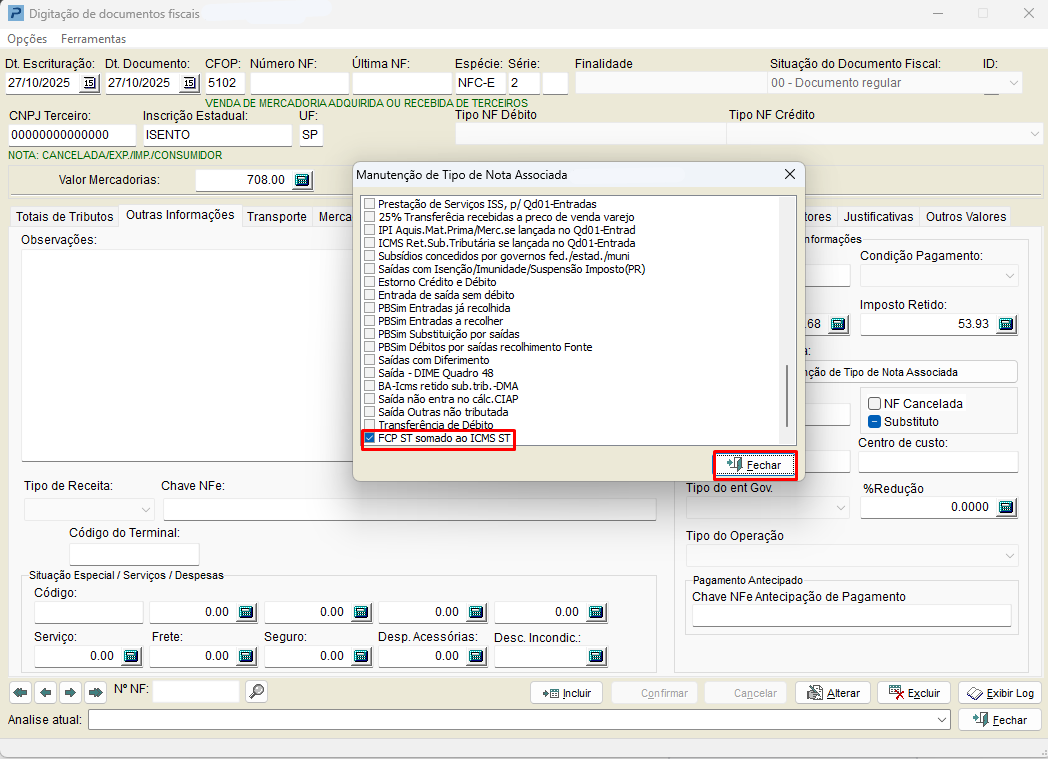The image size is (1048, 759).
Task: Open calculator for Valor Mercadorias
Action: tap(302, 180)
